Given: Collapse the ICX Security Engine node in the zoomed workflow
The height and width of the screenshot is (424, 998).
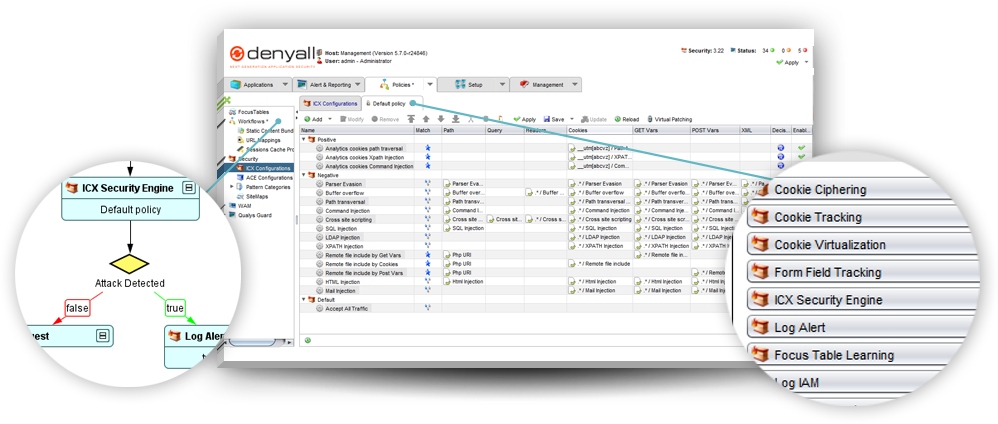Looking at the screenshot, I should (x=188, y=188).
